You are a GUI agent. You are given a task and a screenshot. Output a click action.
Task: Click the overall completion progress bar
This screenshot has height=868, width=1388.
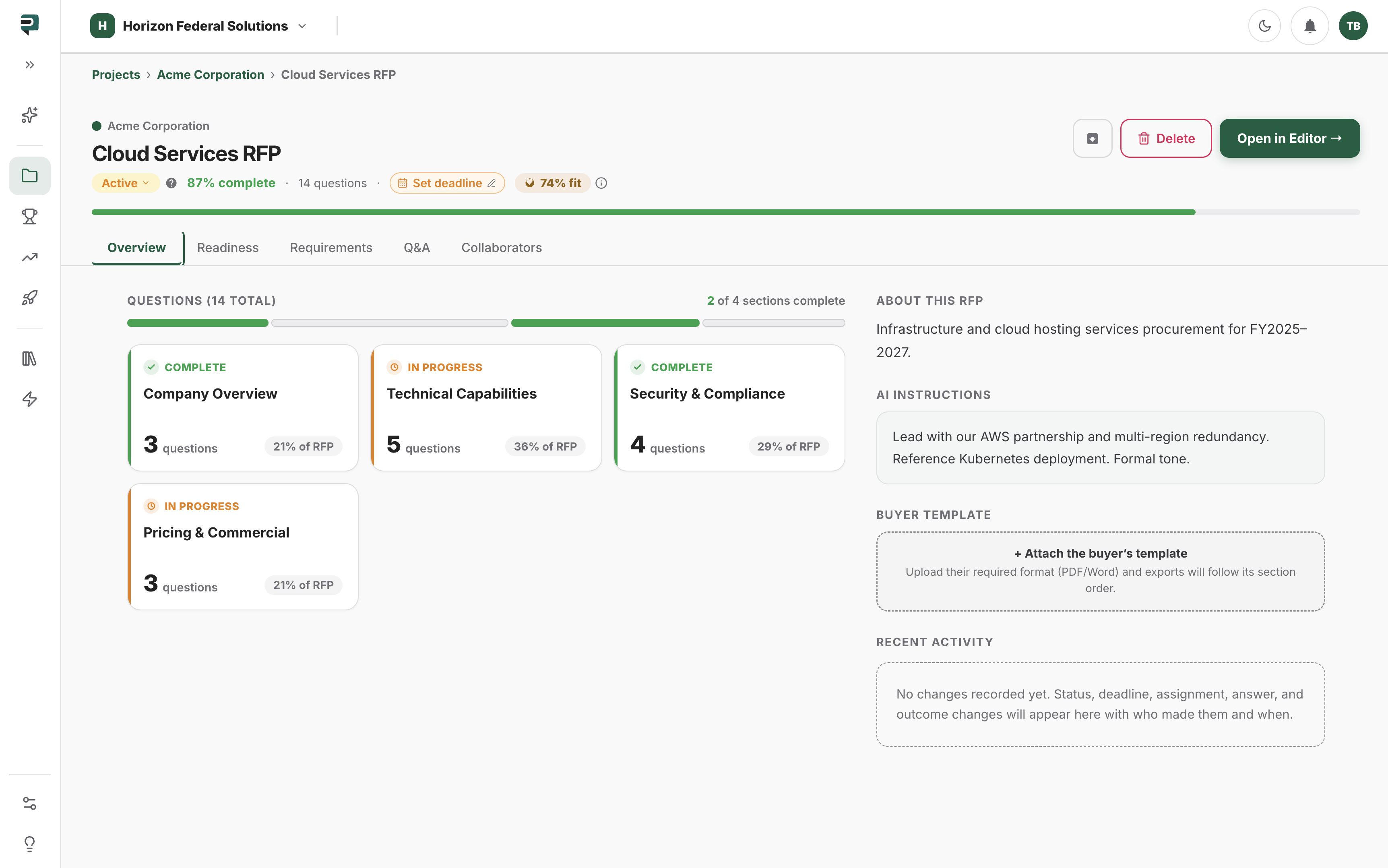(725, 213)
